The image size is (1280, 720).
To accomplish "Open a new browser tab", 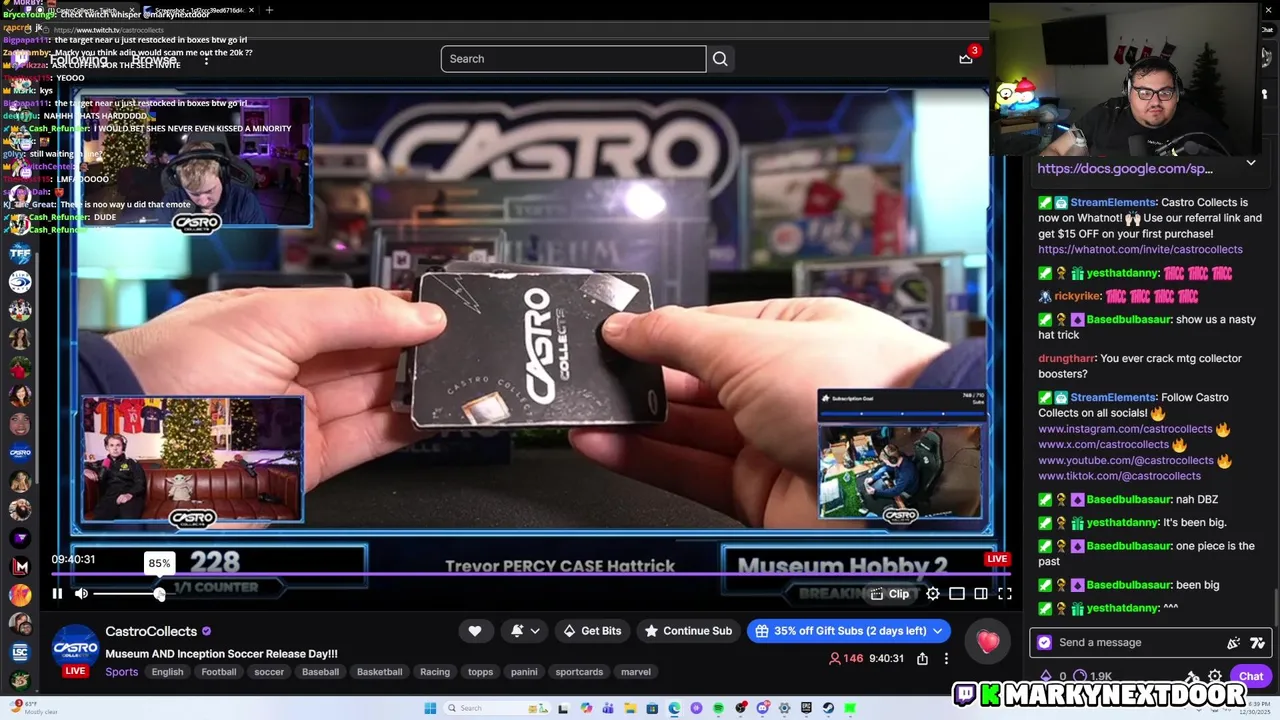I will (x=269, y=10).
